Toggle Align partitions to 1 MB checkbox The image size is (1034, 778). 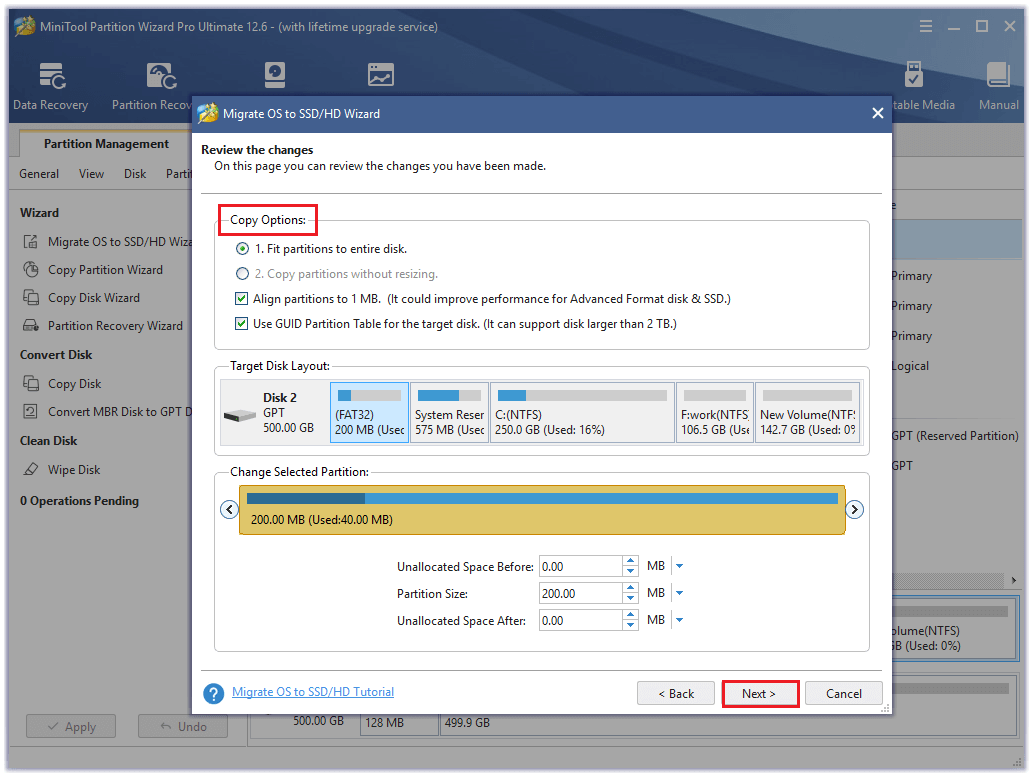pyautogui.click(x=241, y=299)
